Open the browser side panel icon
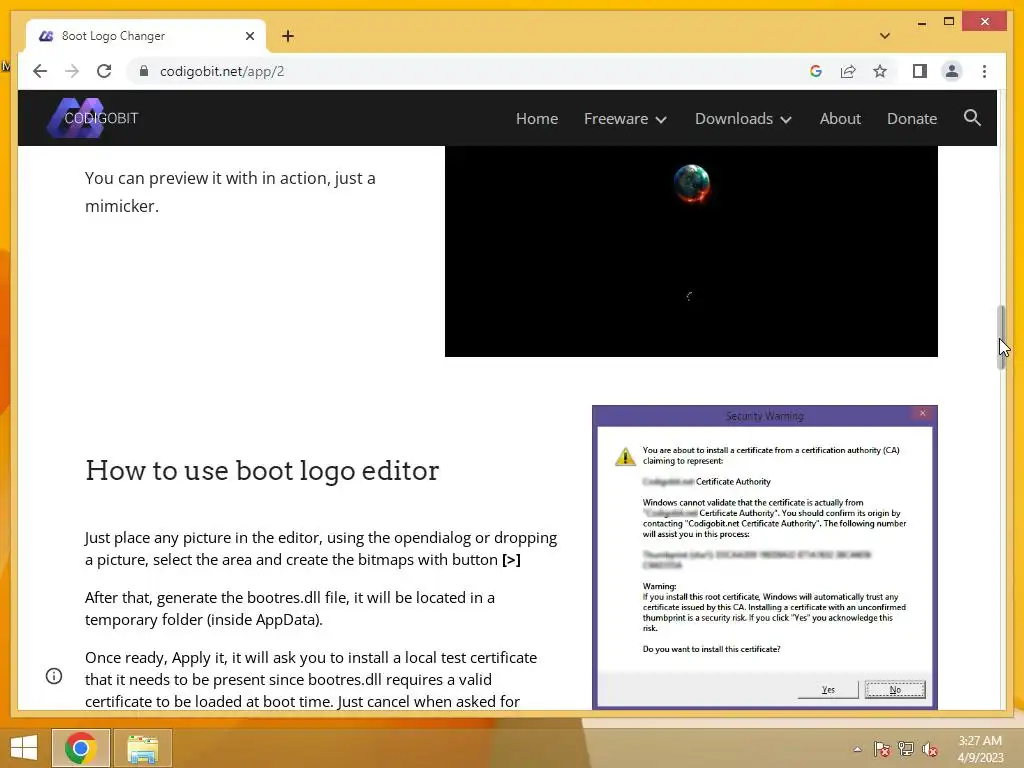The image size is (1024, 768). 920,71
